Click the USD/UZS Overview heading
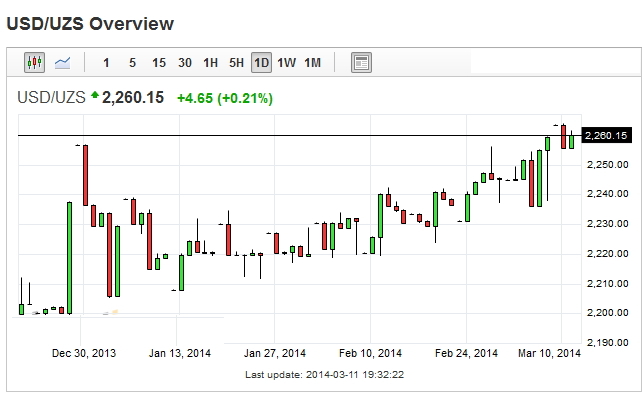Viewport: 644px width, 396px height. click(x=90, y=23)
